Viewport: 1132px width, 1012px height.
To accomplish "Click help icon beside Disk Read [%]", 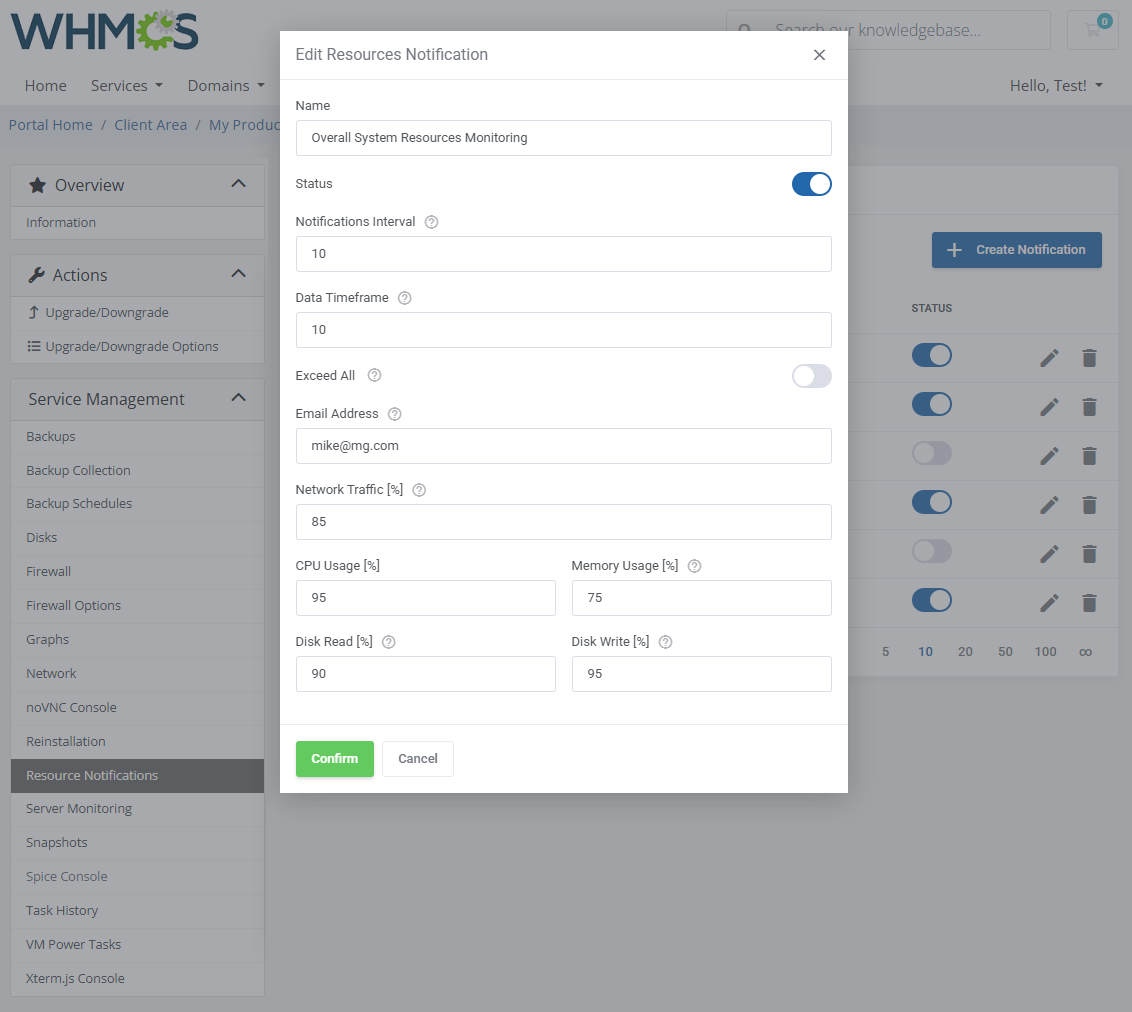I will 388,642.
